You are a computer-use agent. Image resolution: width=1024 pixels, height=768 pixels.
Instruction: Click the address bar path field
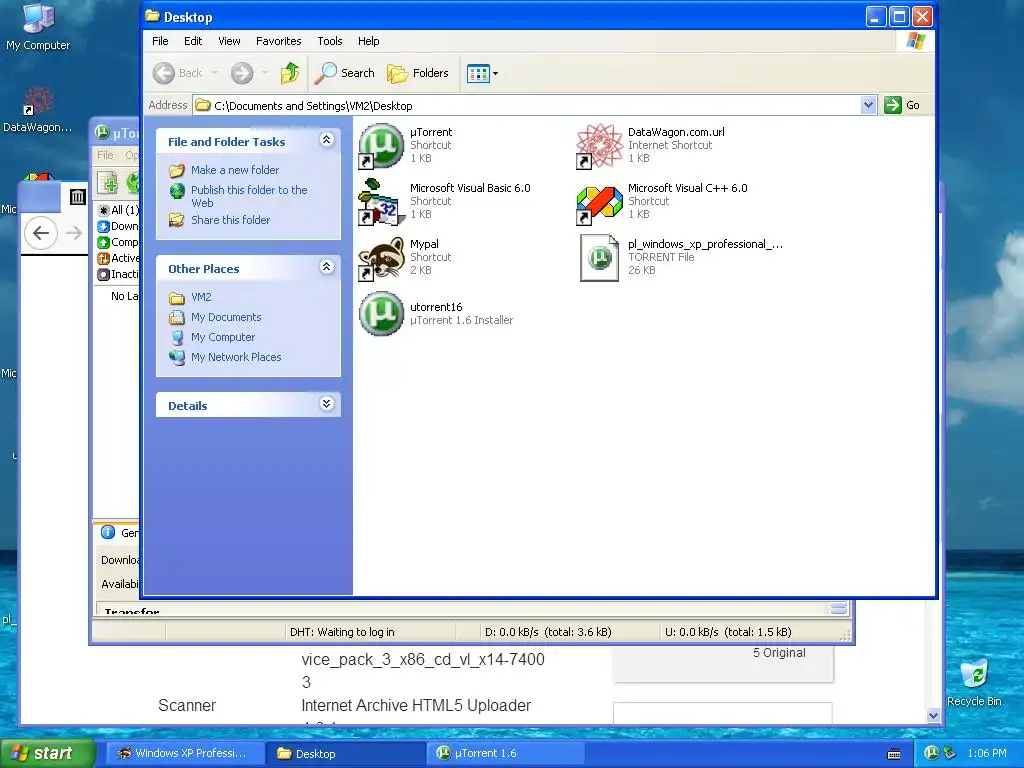click(526, 105)
